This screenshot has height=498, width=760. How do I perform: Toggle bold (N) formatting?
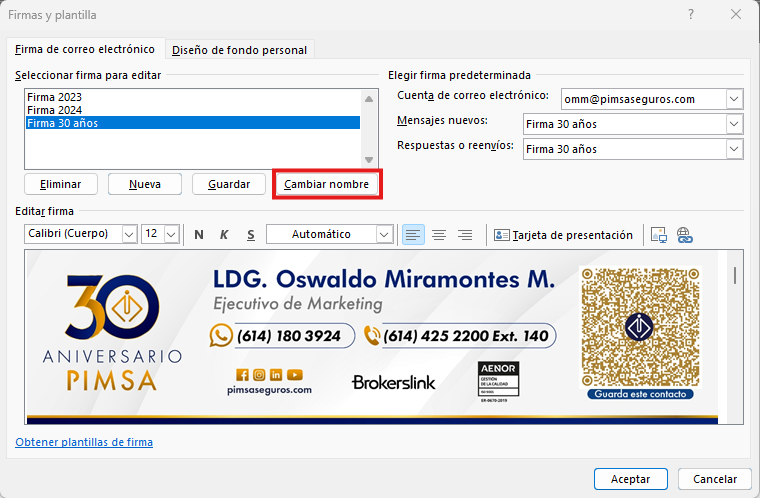click(x=199, y=235)
